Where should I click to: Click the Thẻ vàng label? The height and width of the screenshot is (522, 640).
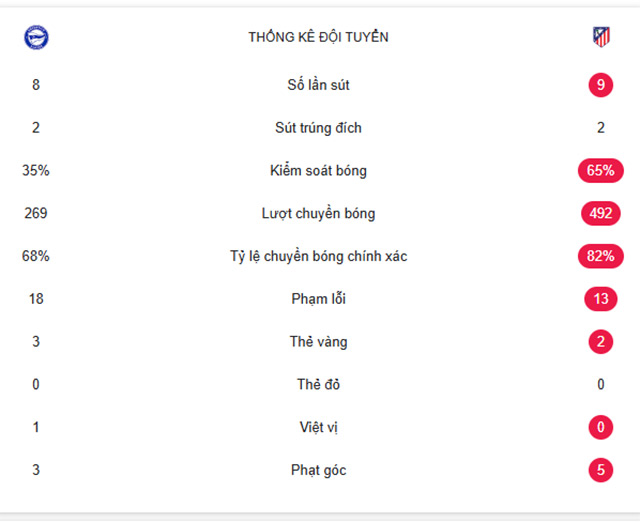click(x=318, y=342)
